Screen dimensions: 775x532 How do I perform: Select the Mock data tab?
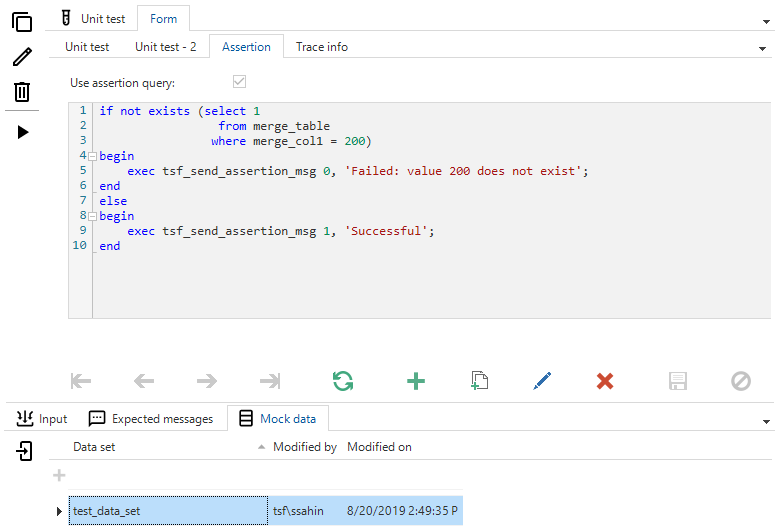278,419
